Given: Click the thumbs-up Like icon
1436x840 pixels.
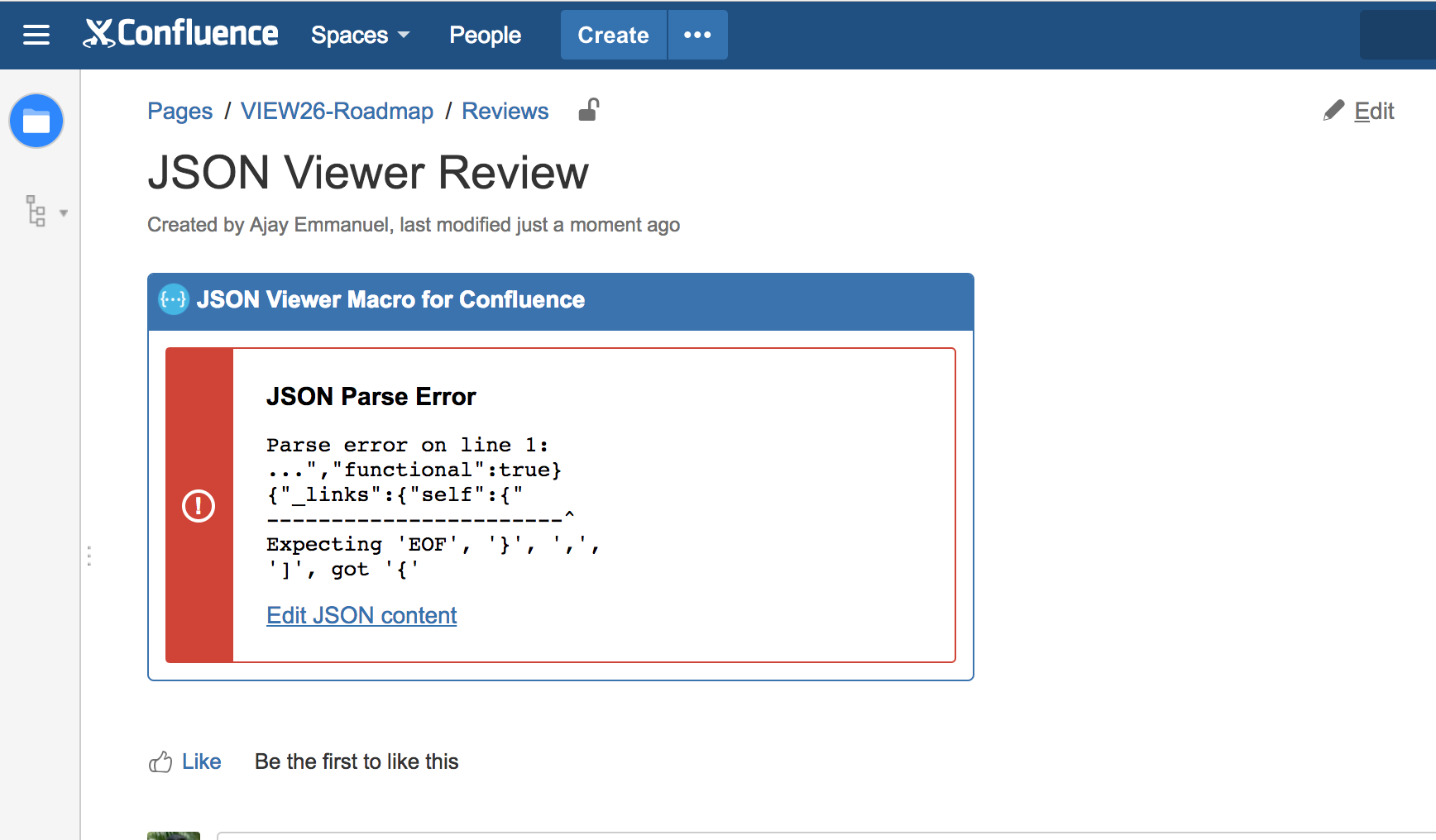Looking at the screenshot, I should pyautogui.click(x=160, y=761).
